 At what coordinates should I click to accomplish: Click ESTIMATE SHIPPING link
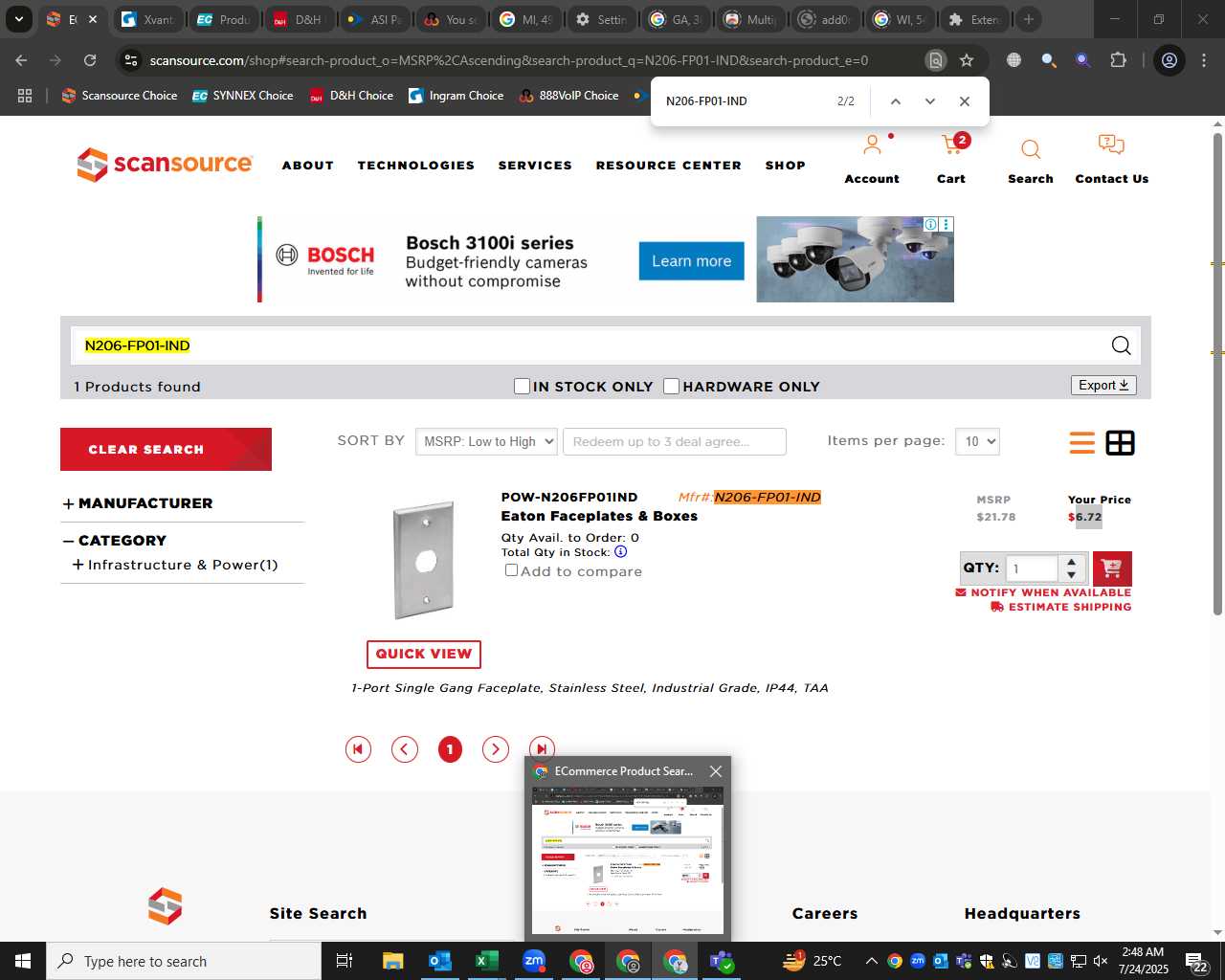click(1061, 607)
